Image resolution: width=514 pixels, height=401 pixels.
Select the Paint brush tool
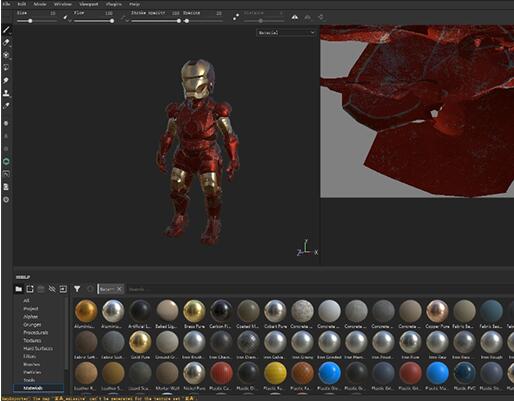tap(6, 30)
